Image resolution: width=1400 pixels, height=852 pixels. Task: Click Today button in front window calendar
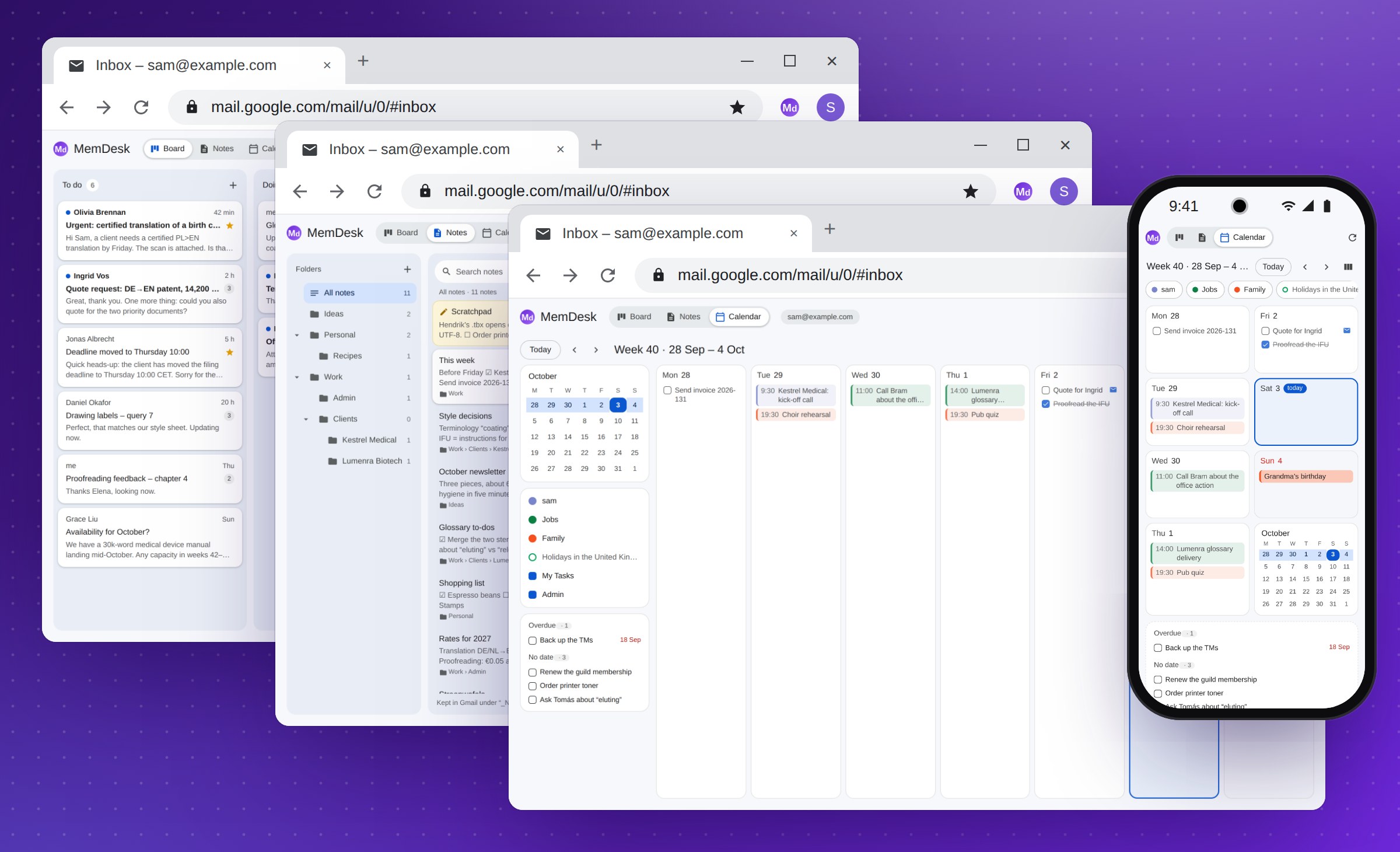click(540, 350)
